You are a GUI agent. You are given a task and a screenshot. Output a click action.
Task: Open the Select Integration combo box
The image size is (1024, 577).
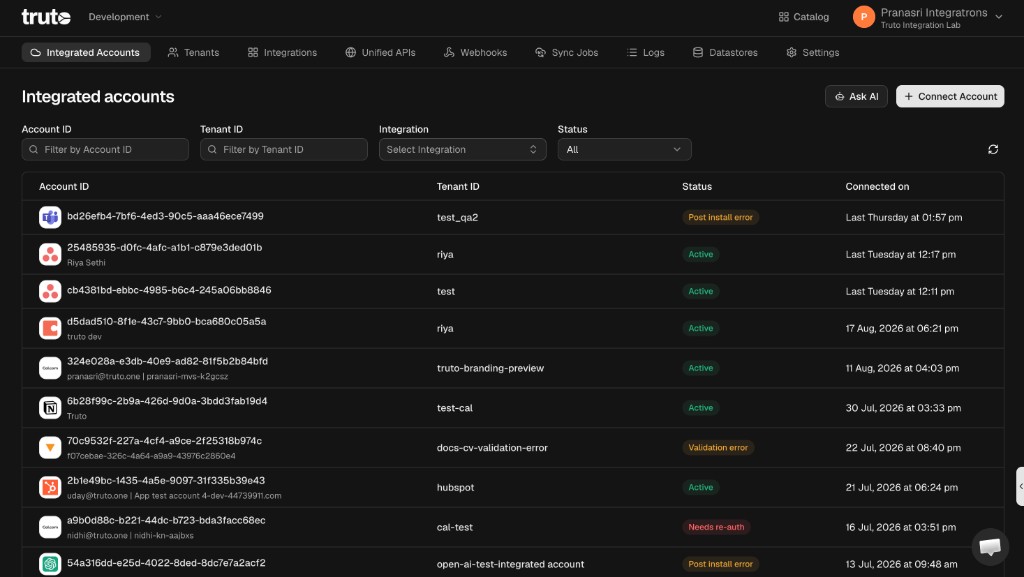[x=462, y=149]
